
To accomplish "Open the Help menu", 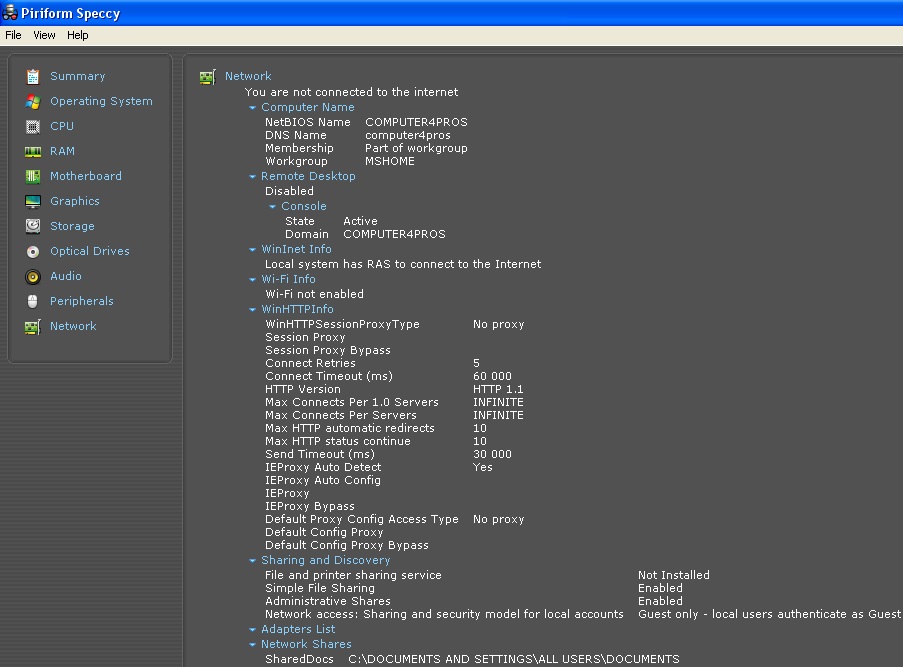I will [x=78, y=35].
